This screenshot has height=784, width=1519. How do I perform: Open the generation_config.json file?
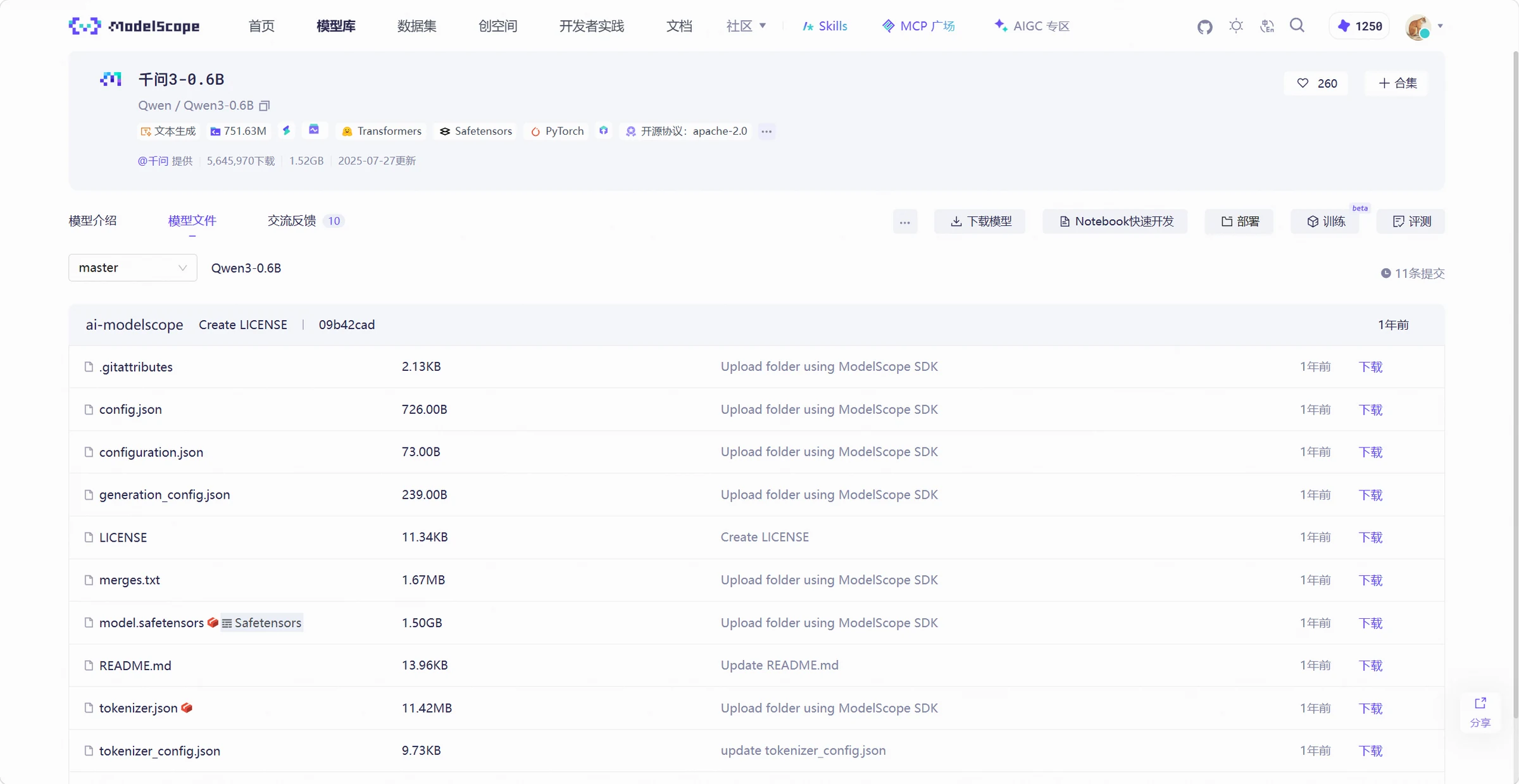click(165, 495)
